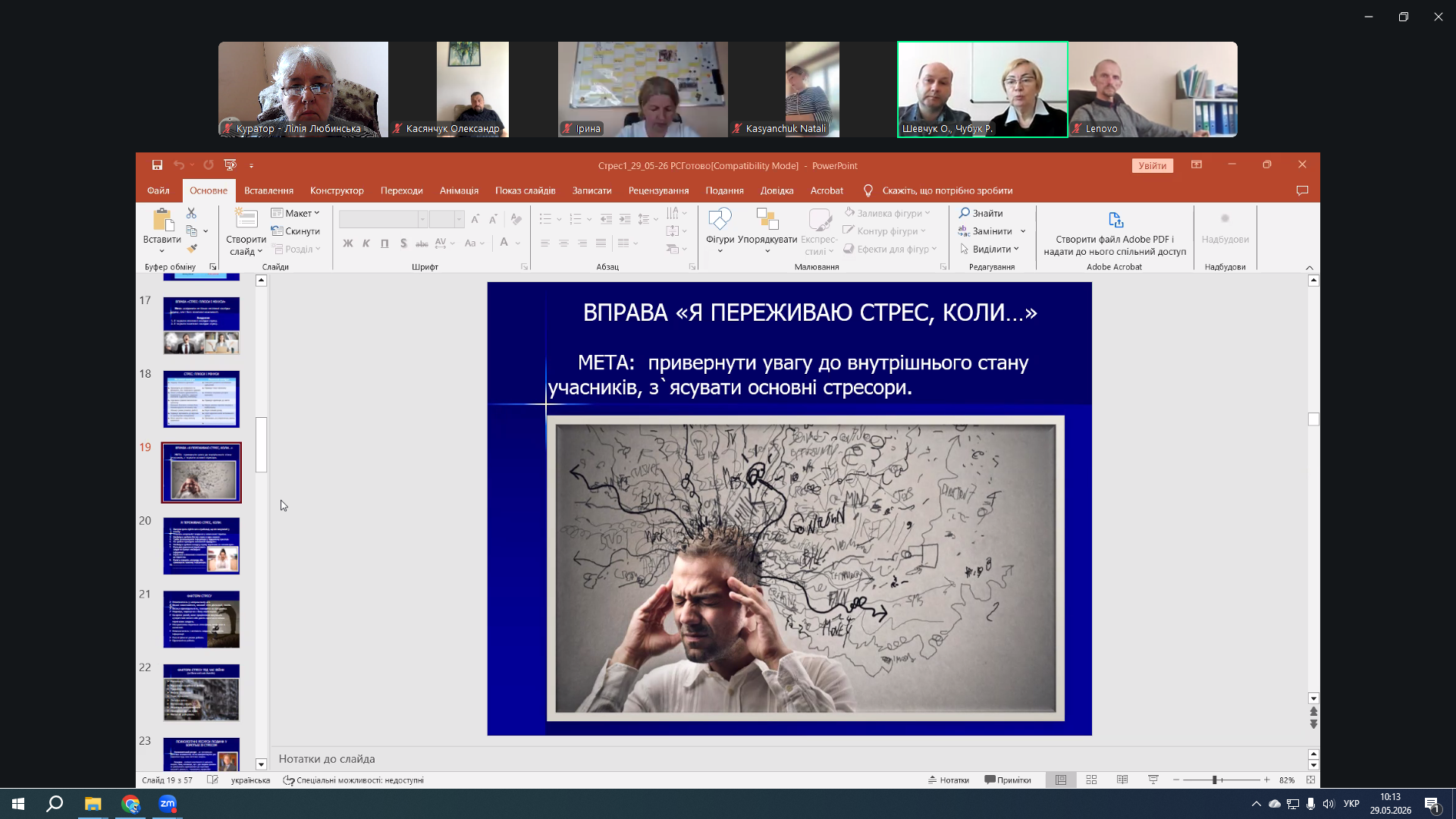
Task: Click the Cut scissors icon
Action: [191, 213]
